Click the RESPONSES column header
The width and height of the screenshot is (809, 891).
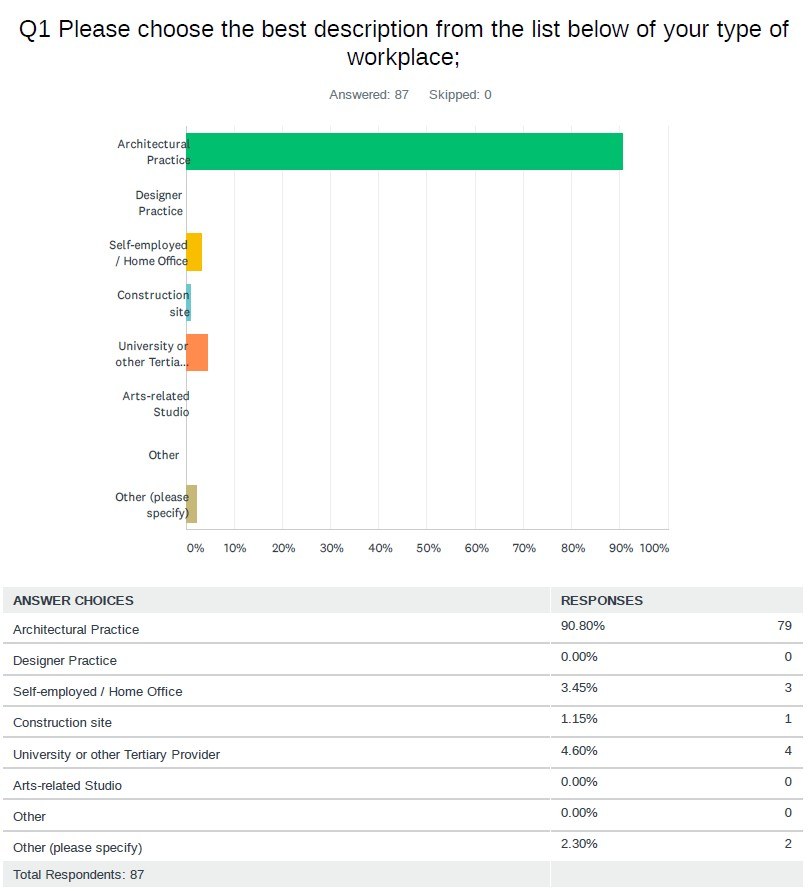tap(602, 601)
